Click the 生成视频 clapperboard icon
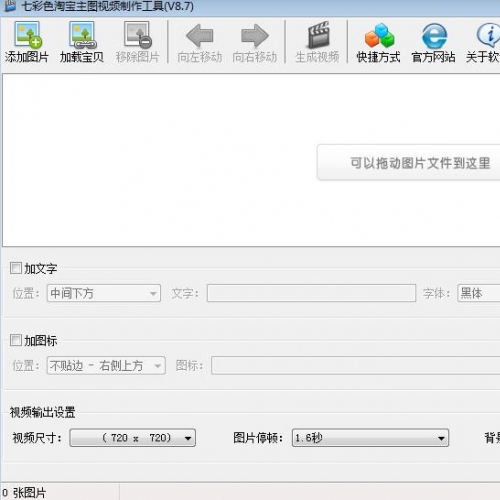Screen dimensions: 500x500 [318, 35]
